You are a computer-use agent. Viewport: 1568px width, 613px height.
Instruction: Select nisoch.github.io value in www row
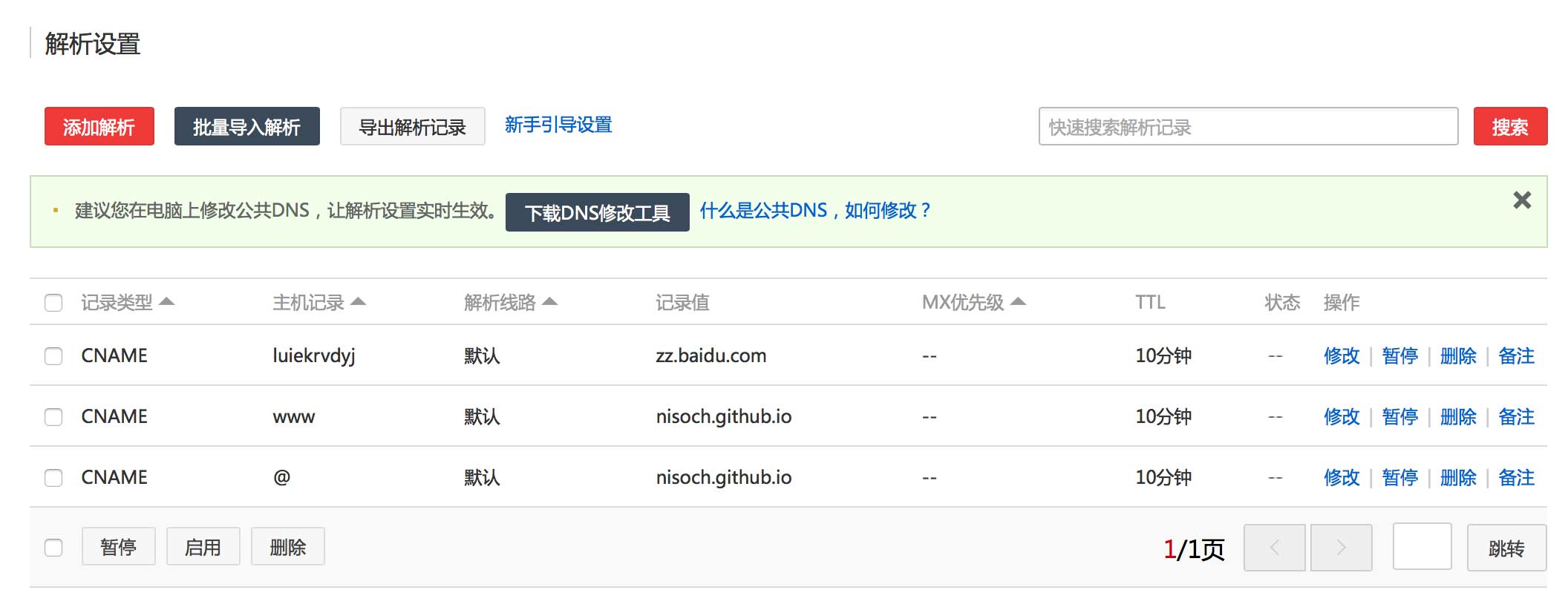(724, 417)
